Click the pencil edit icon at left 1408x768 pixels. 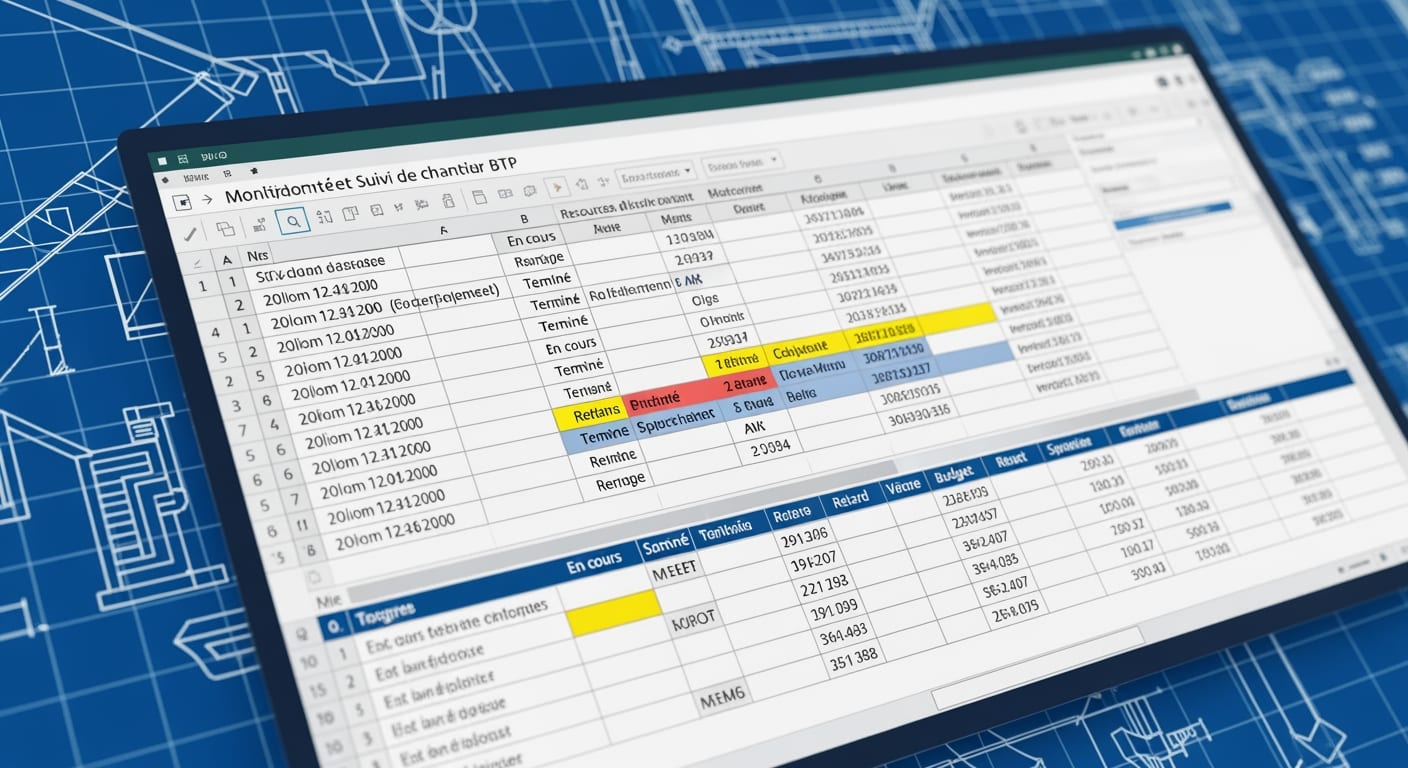(190, 231)
